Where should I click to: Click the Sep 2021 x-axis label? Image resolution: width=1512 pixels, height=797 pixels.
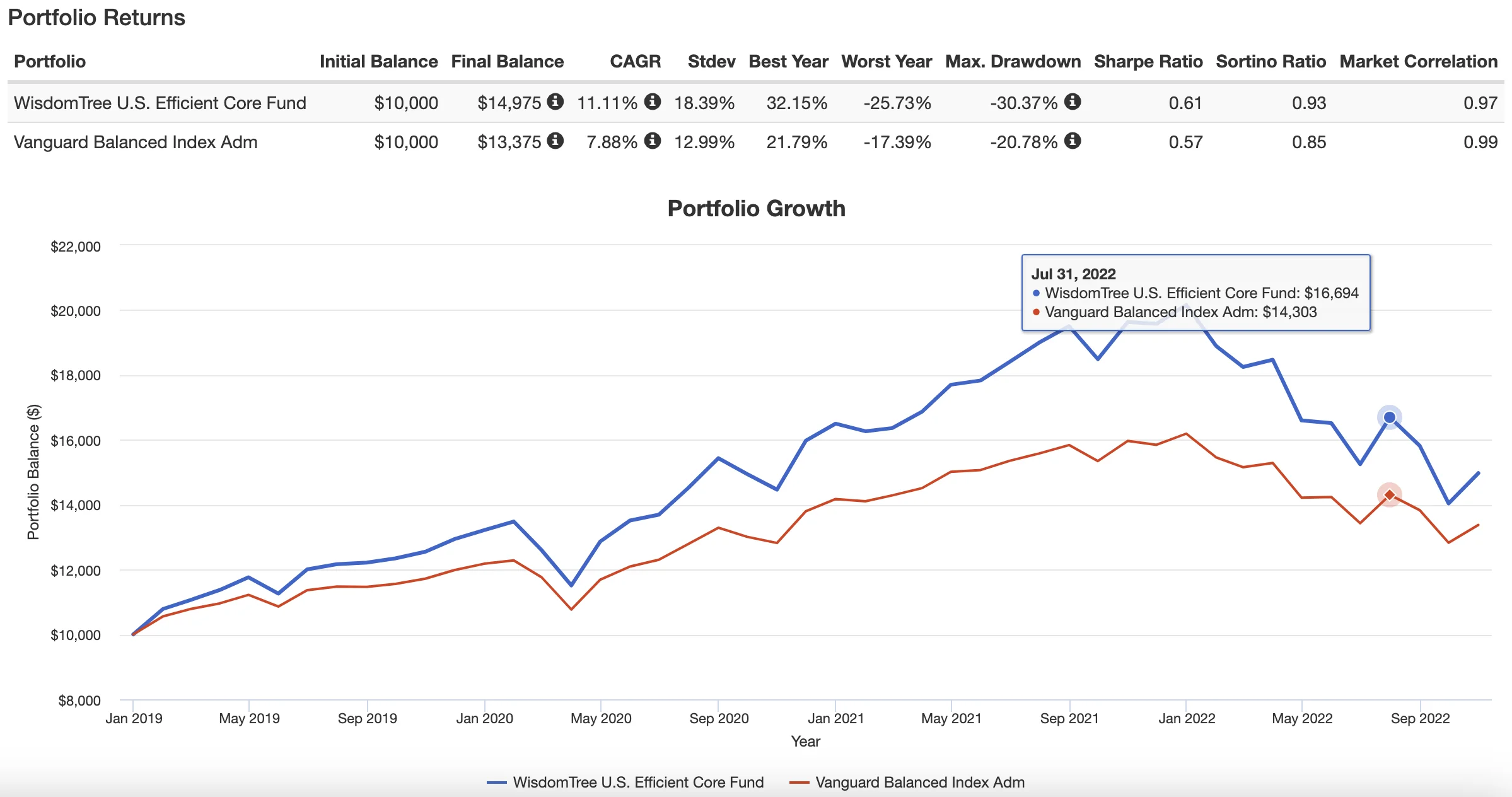(1069, 719)
